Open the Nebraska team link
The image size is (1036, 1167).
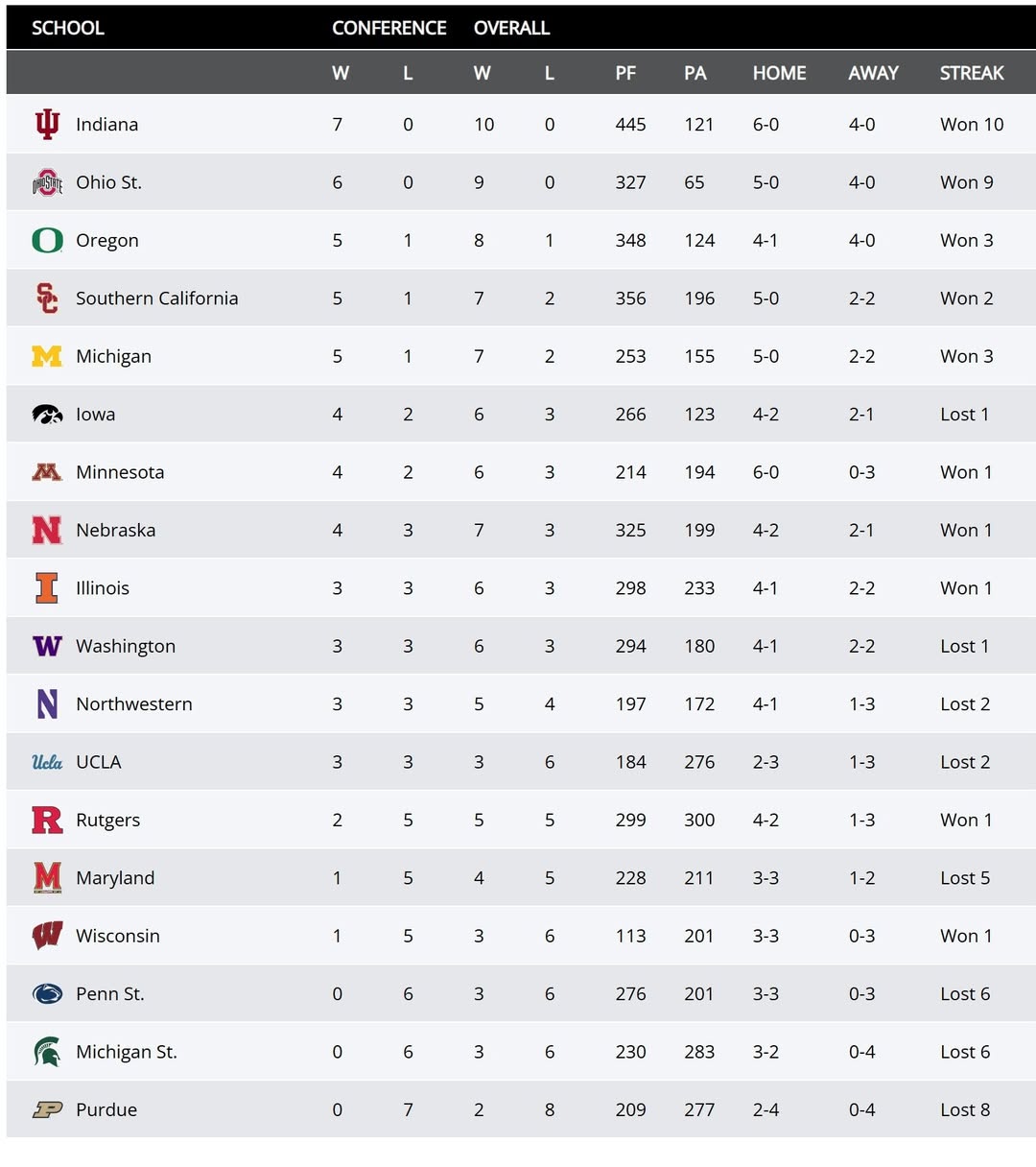pyautogui.click(x=115, y=530)
